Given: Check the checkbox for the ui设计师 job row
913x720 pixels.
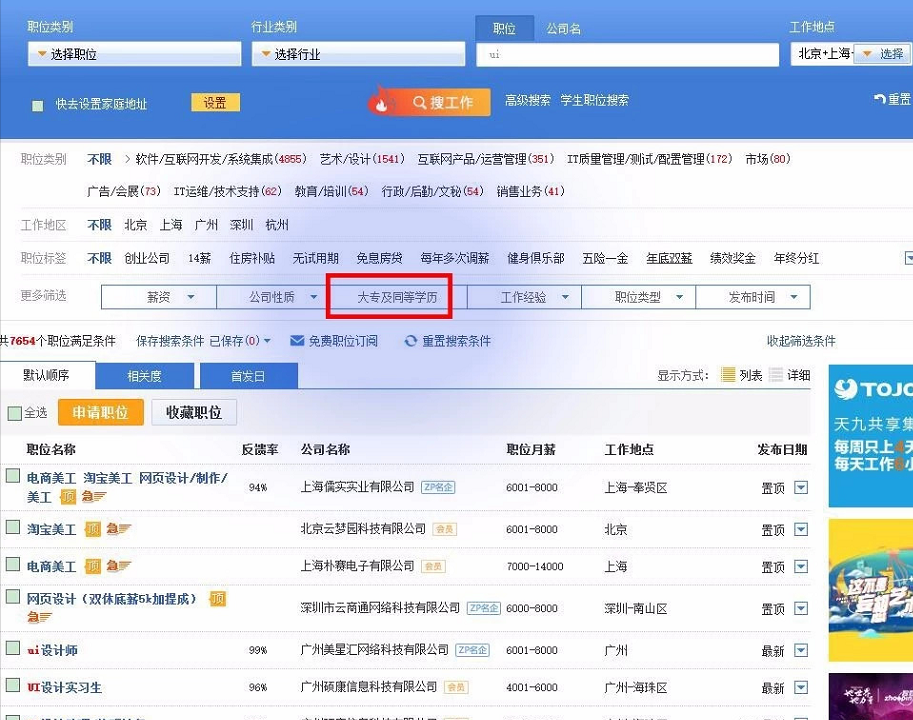Looking at the screenshot, I should click(13, 650).
